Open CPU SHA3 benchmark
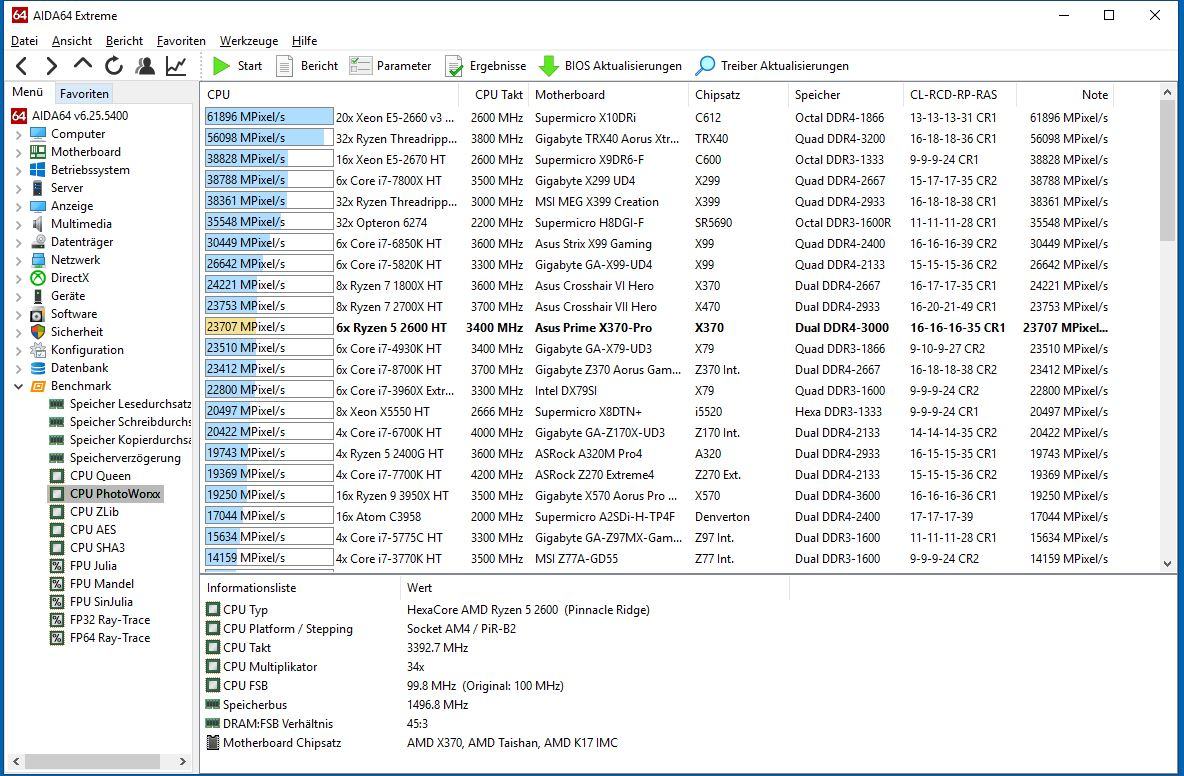This screenshot has width=1184, height=776. [x=88, y=548]
